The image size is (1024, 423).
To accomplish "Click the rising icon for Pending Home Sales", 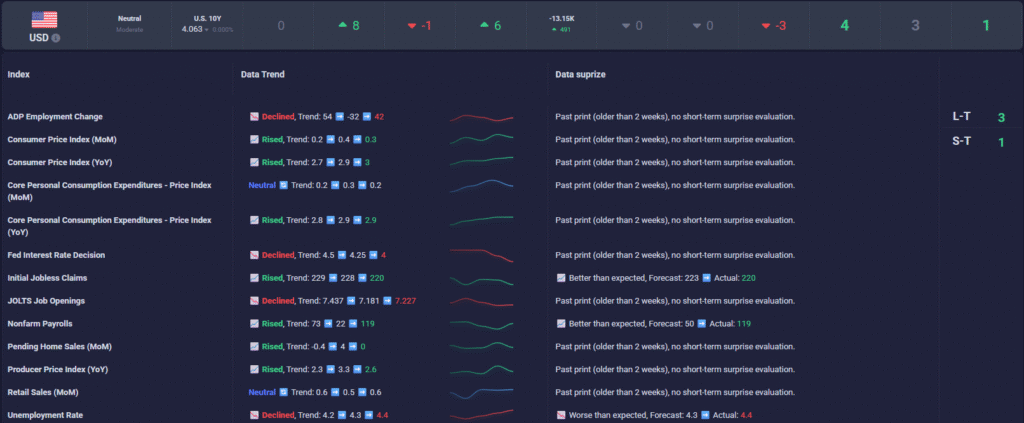I will coord(254,346).
